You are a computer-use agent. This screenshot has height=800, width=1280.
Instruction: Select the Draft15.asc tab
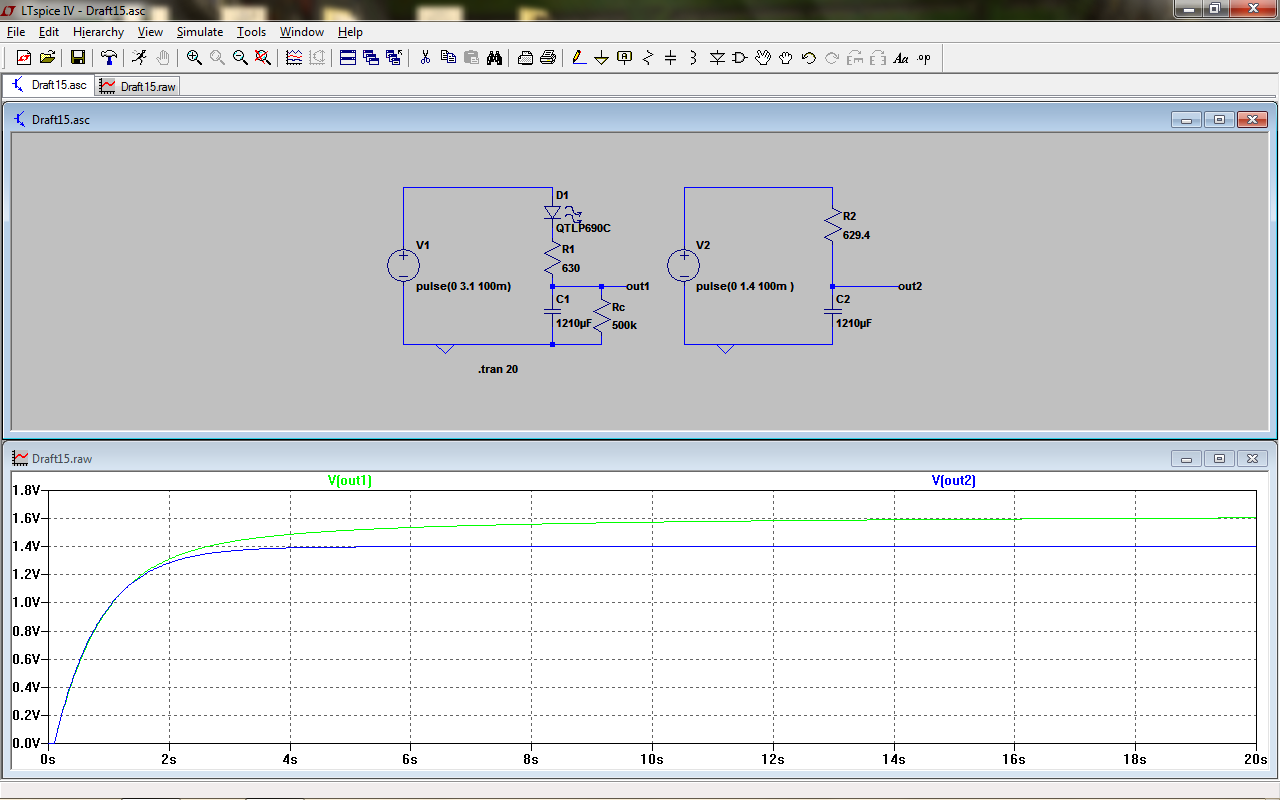point(50,86)
